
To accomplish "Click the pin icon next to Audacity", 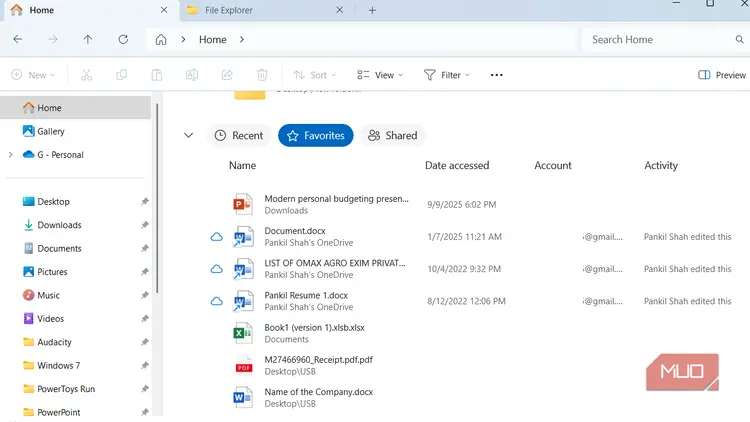I will (x=144, y=342).
